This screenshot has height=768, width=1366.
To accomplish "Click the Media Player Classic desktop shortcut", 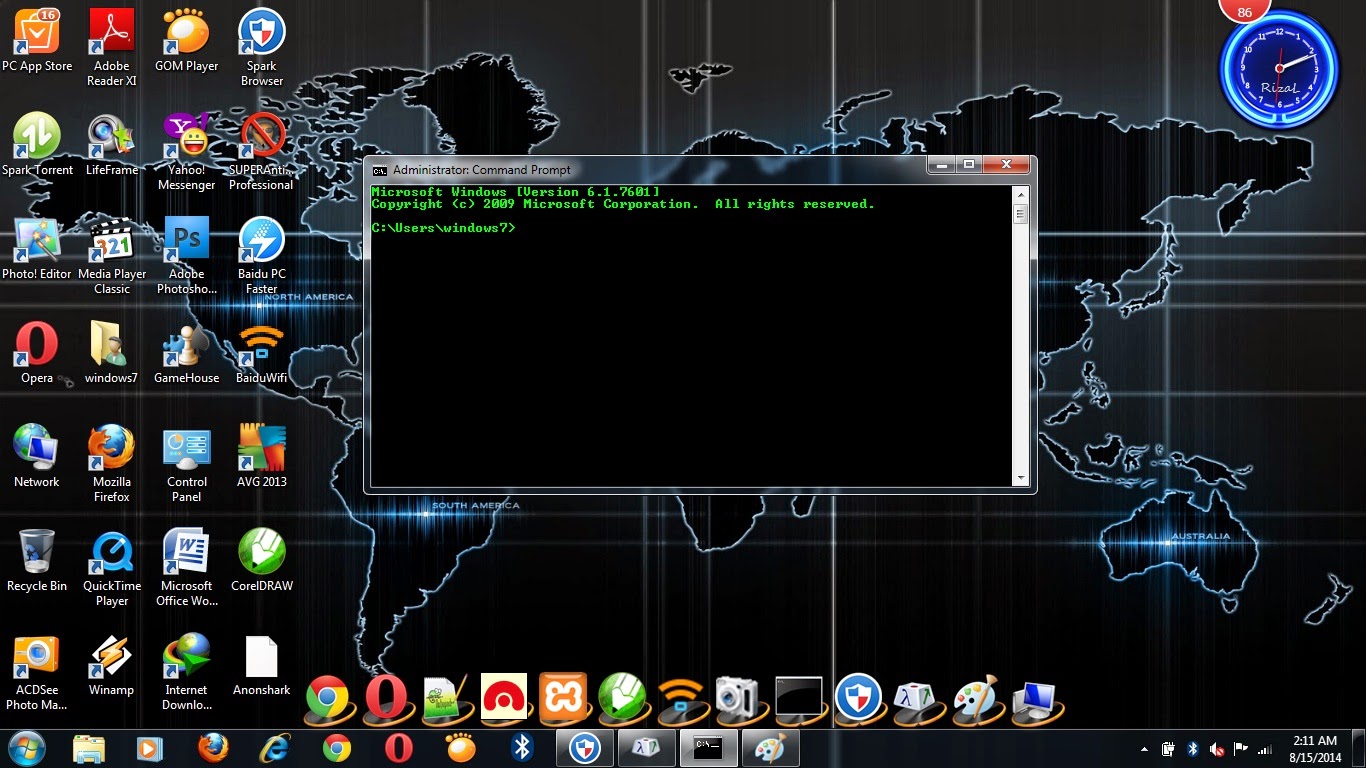I will (112, 256).
